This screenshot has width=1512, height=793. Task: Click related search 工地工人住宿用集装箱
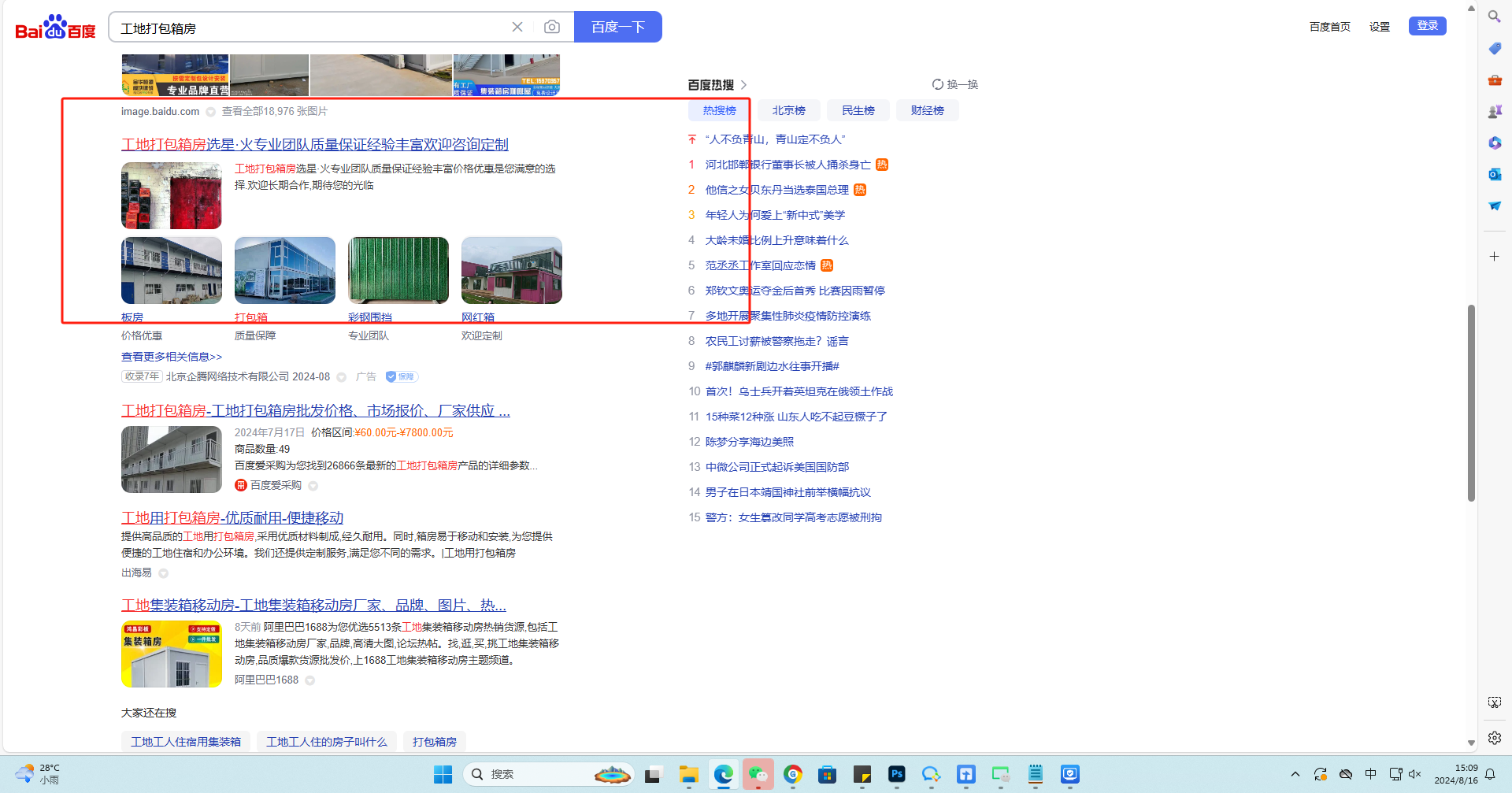[186, 742]
